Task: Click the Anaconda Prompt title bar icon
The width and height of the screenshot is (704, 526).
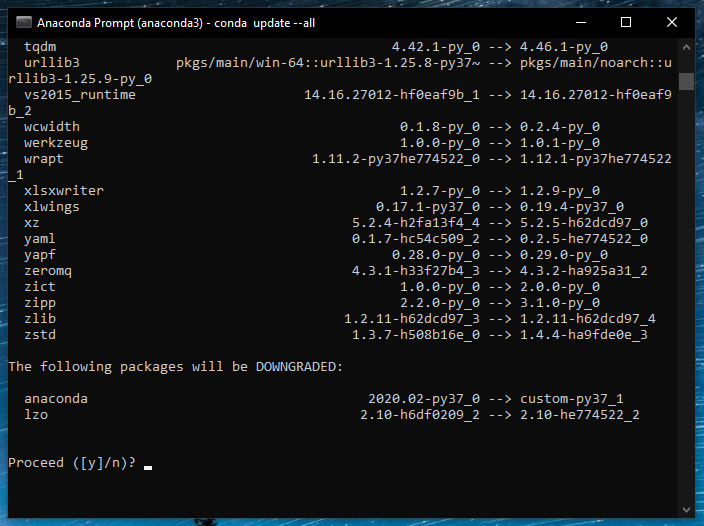Action: (20, 21)
